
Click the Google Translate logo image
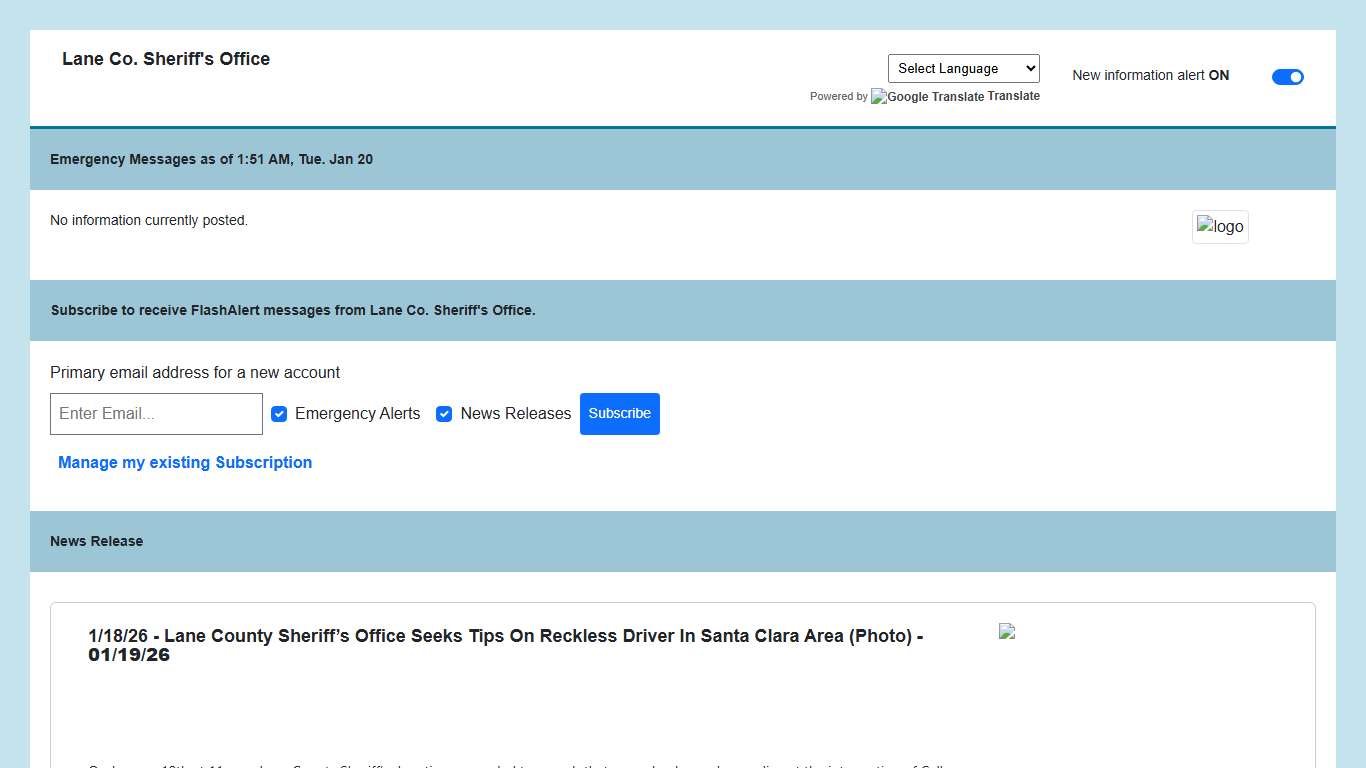927,97
